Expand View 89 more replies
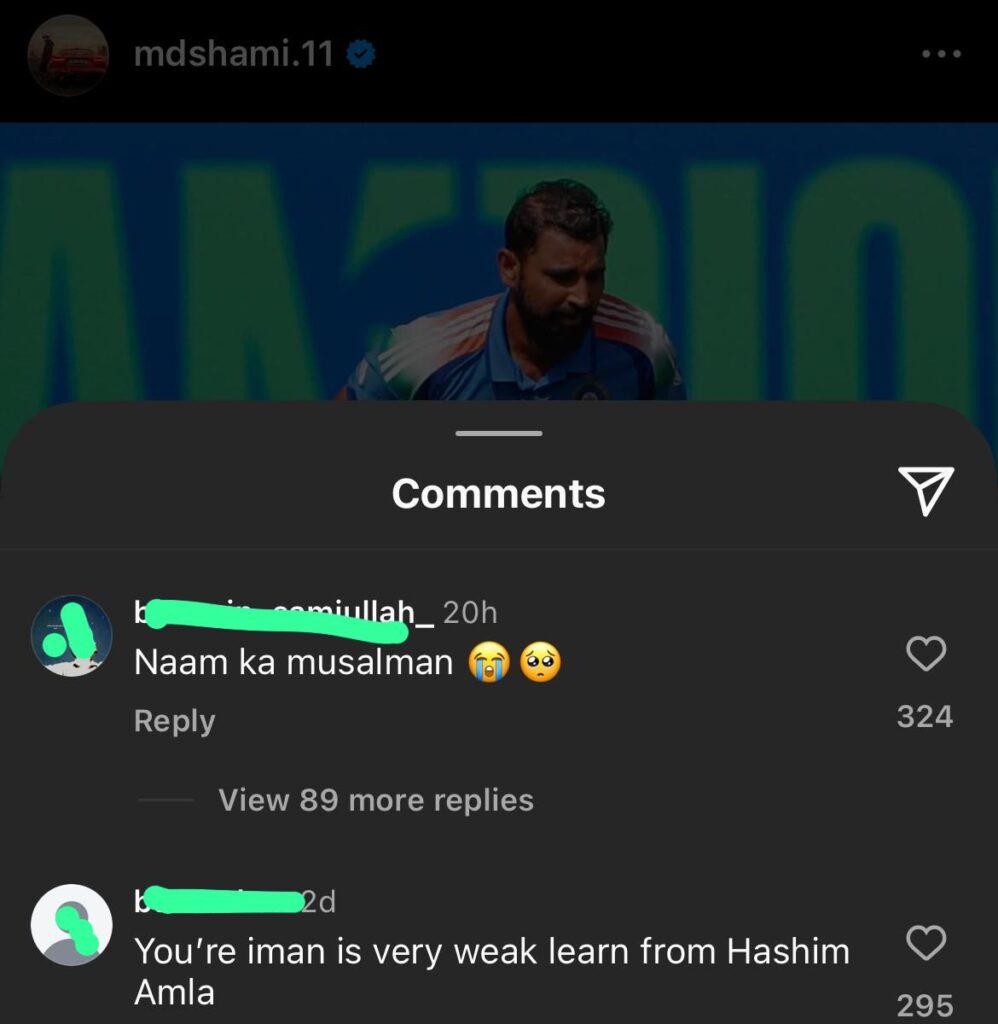 point(376,800)
